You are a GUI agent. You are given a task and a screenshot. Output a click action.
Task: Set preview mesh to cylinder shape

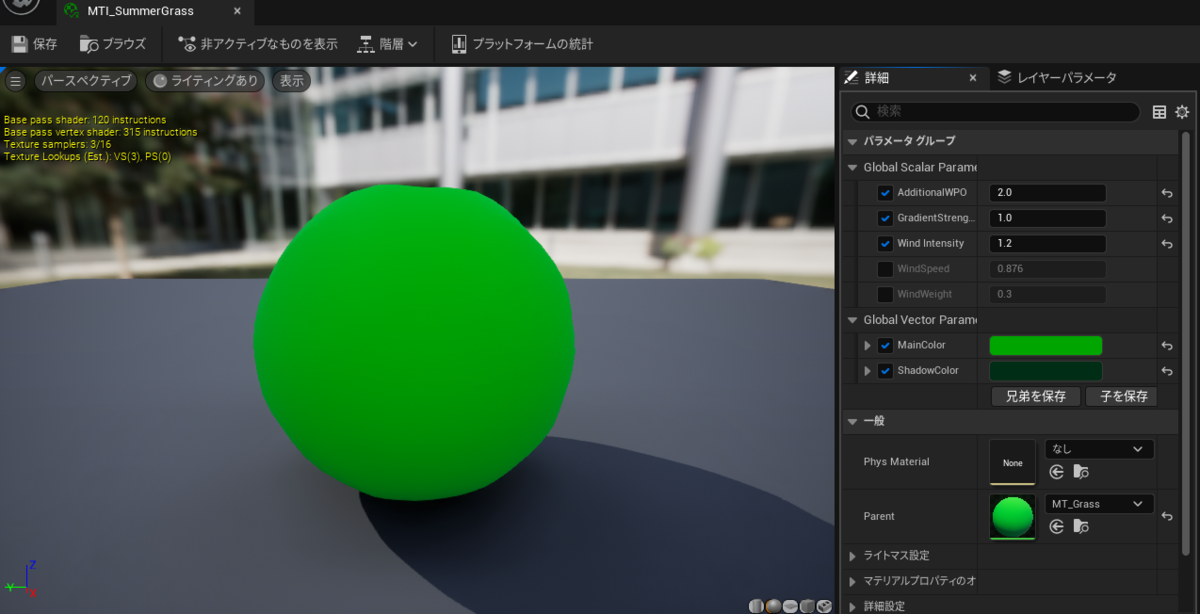pyautogui.click(x=757, y=606)
